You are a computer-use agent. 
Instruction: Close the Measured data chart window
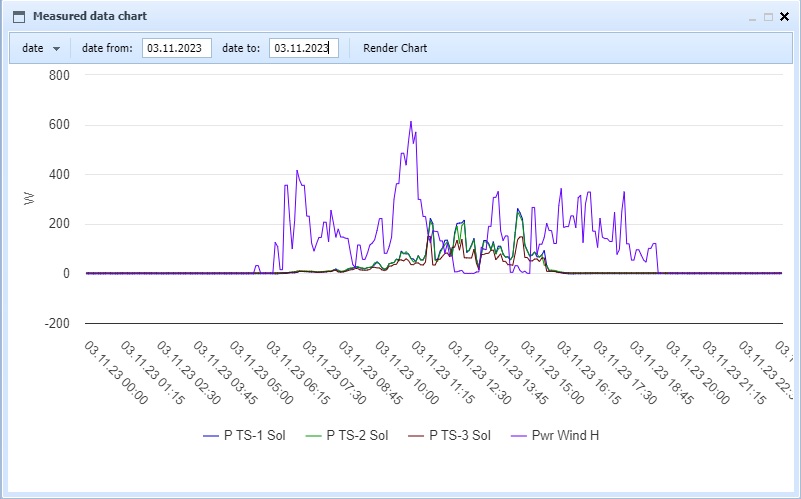tap(784, 17)
